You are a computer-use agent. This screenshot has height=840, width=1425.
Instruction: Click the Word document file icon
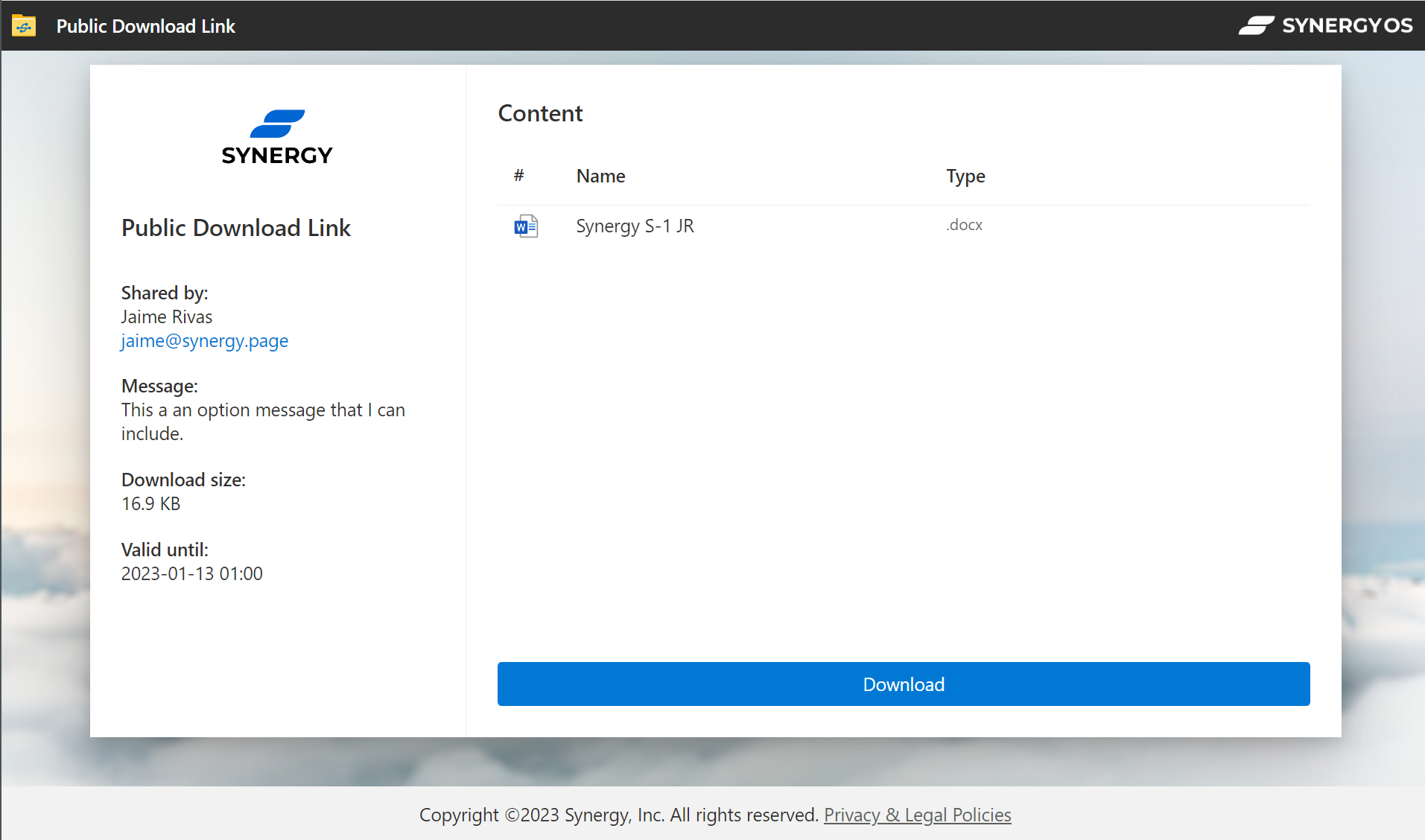526,226
